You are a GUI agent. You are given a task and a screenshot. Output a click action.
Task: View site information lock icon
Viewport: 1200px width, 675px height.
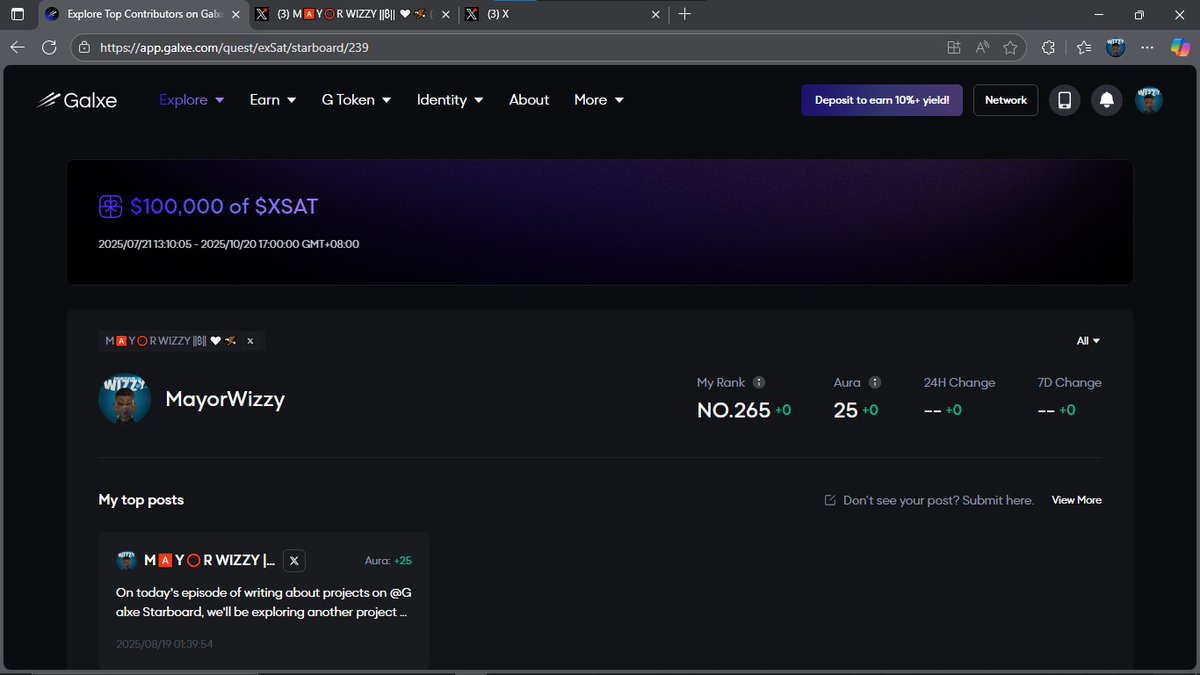tap(84, 47)
